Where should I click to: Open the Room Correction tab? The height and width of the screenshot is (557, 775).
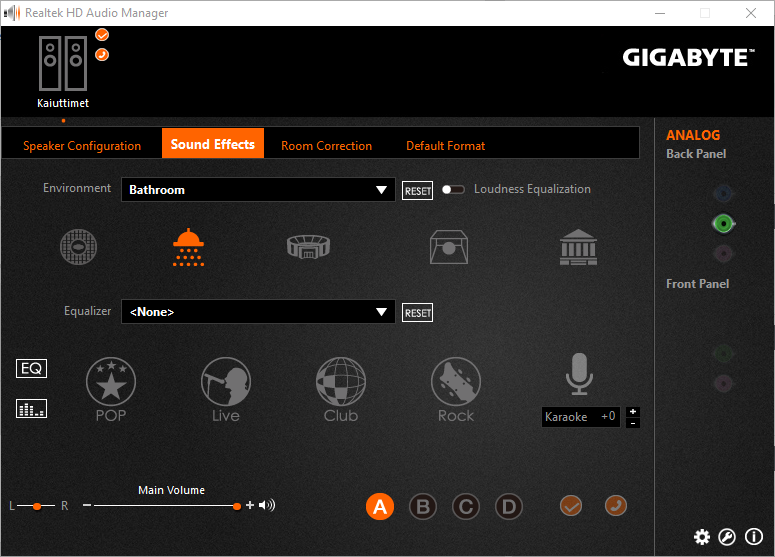[327, 146]
